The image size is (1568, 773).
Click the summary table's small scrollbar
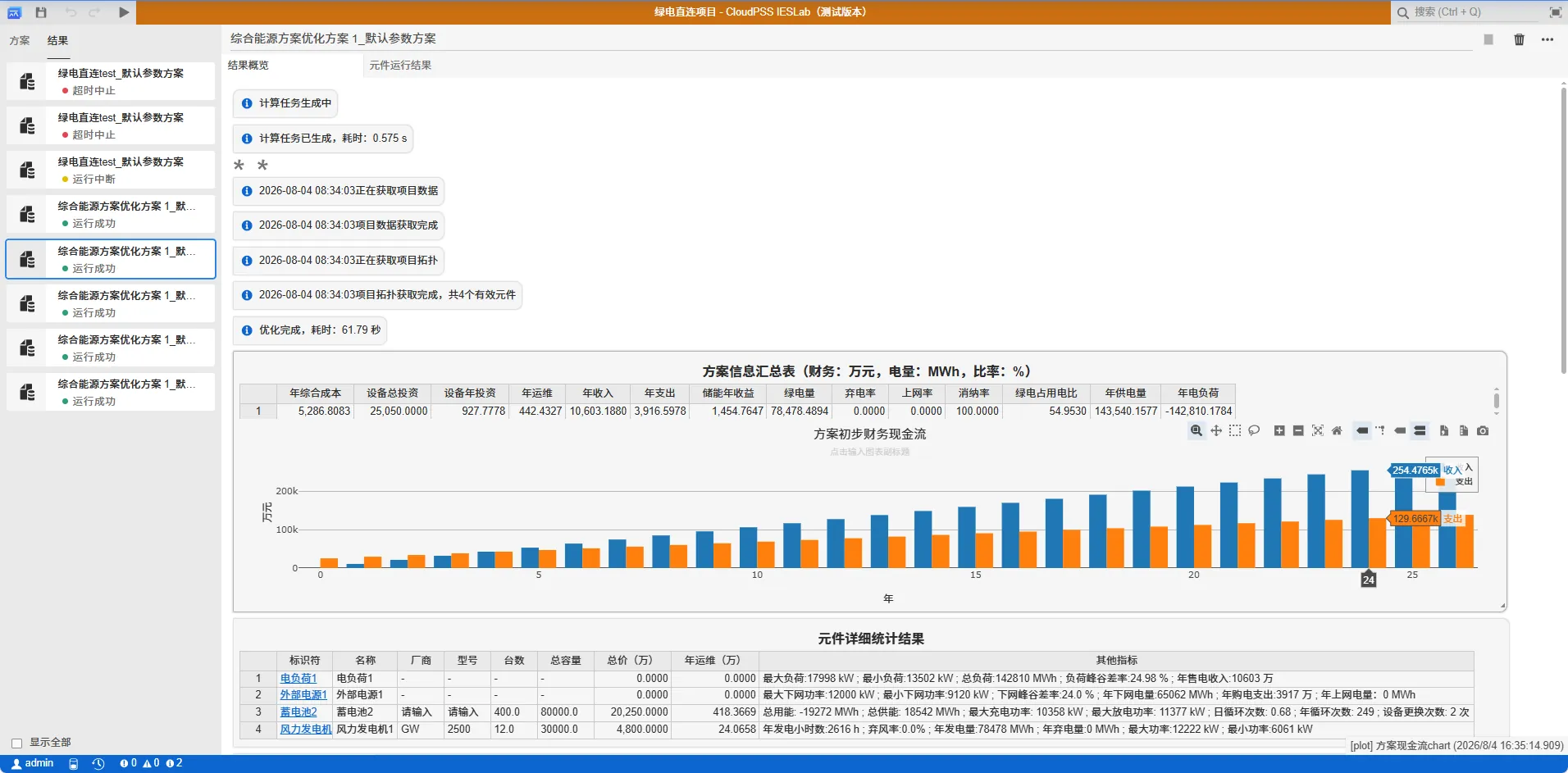(x=1497, y=401)
